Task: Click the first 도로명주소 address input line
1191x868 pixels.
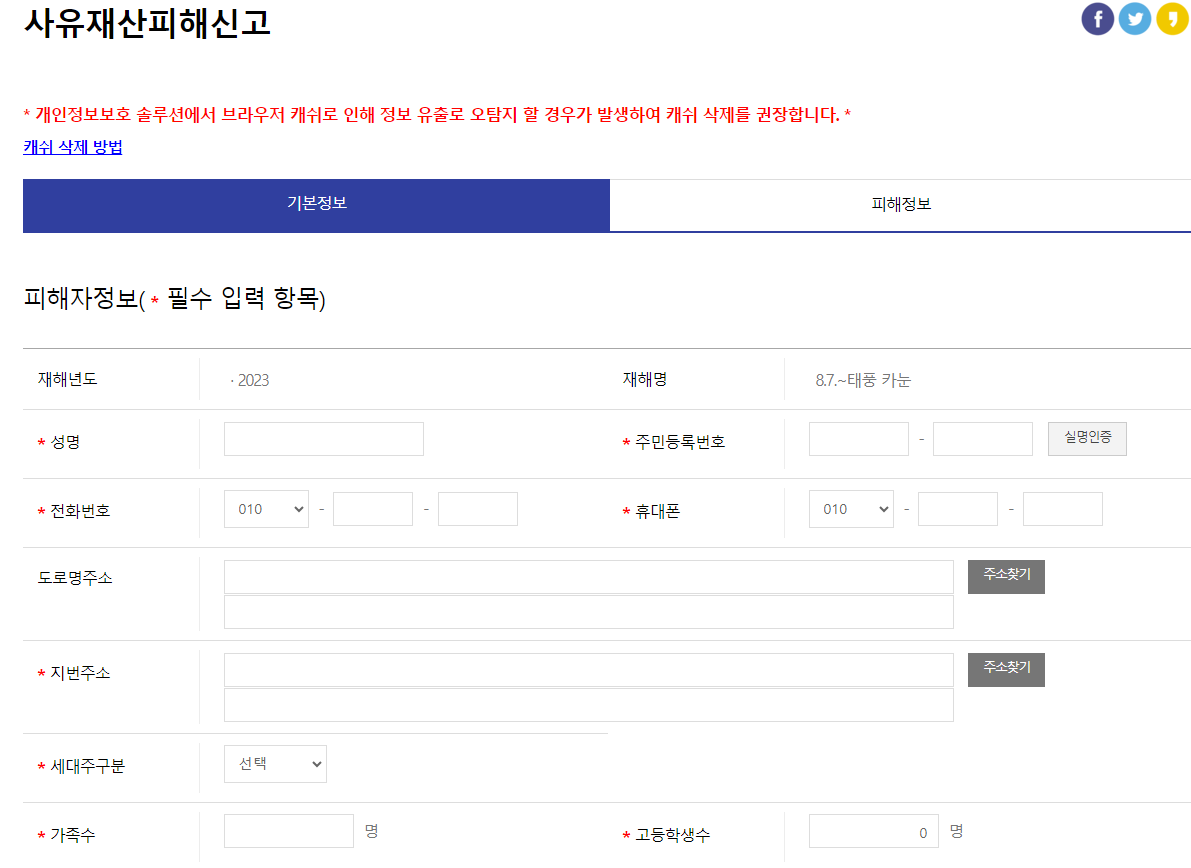Action: [x=590, y=577]
